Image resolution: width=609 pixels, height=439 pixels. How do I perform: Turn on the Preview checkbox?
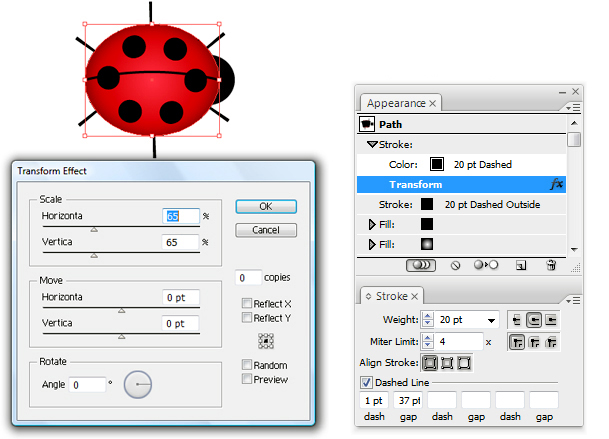coord(247,379)
